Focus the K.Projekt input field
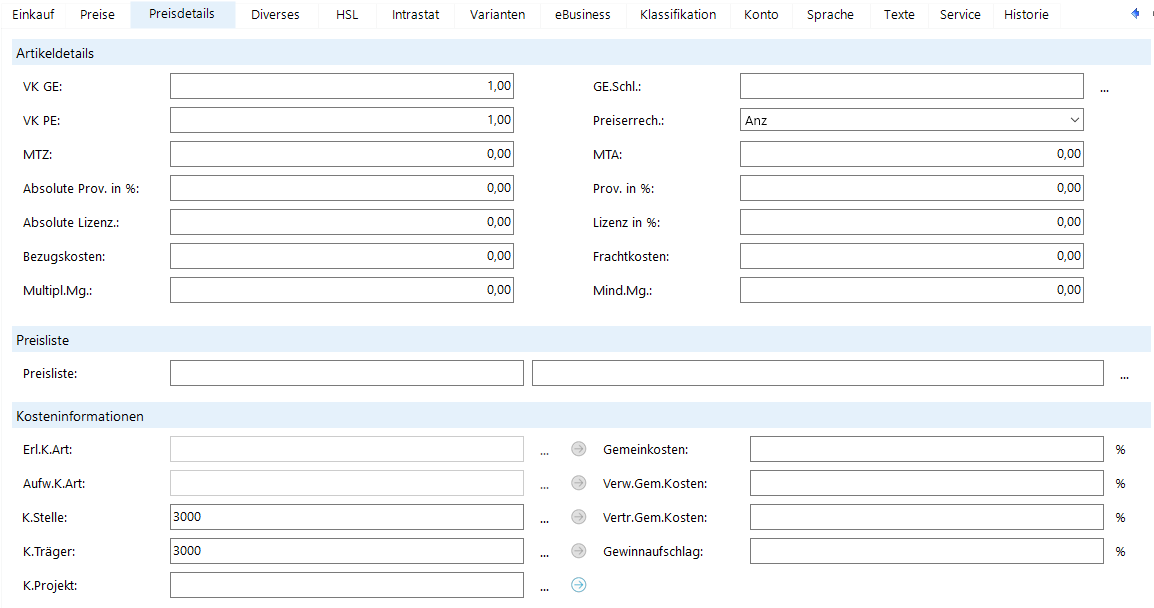This screenshot has height=608, width=1154. click(x=347, y=585)
